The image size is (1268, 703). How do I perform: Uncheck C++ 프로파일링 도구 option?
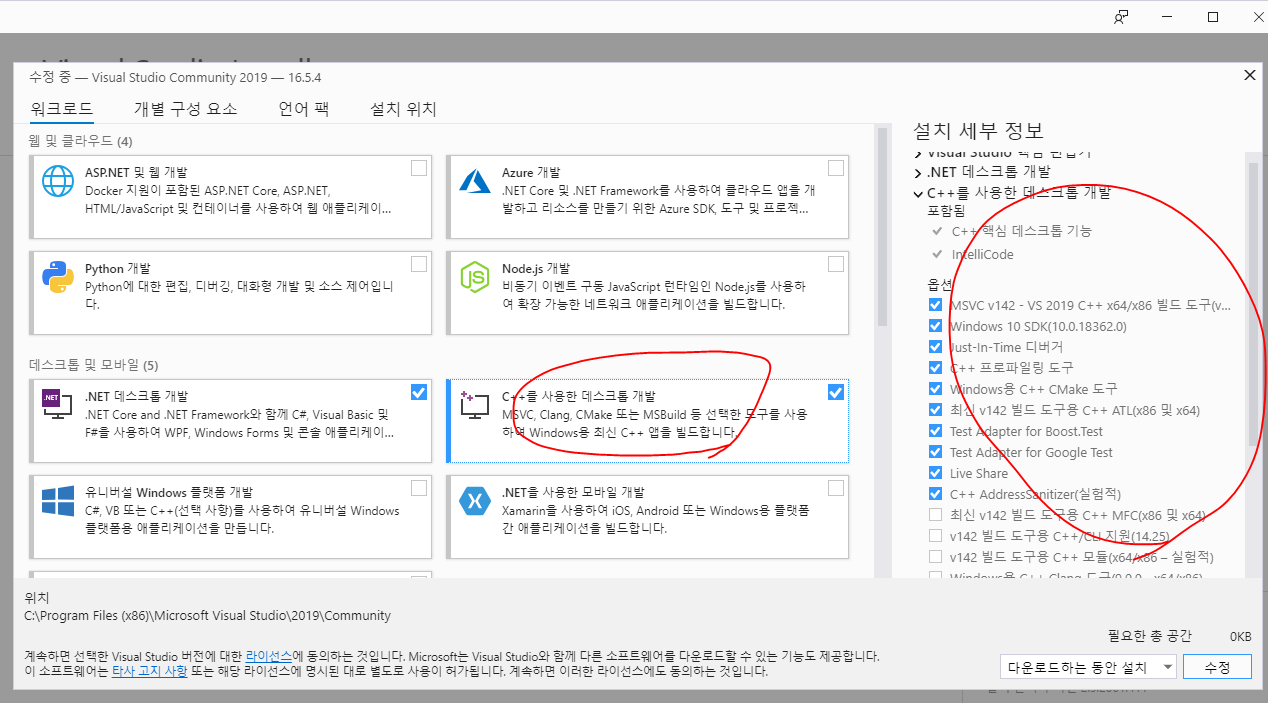(935, 368)
